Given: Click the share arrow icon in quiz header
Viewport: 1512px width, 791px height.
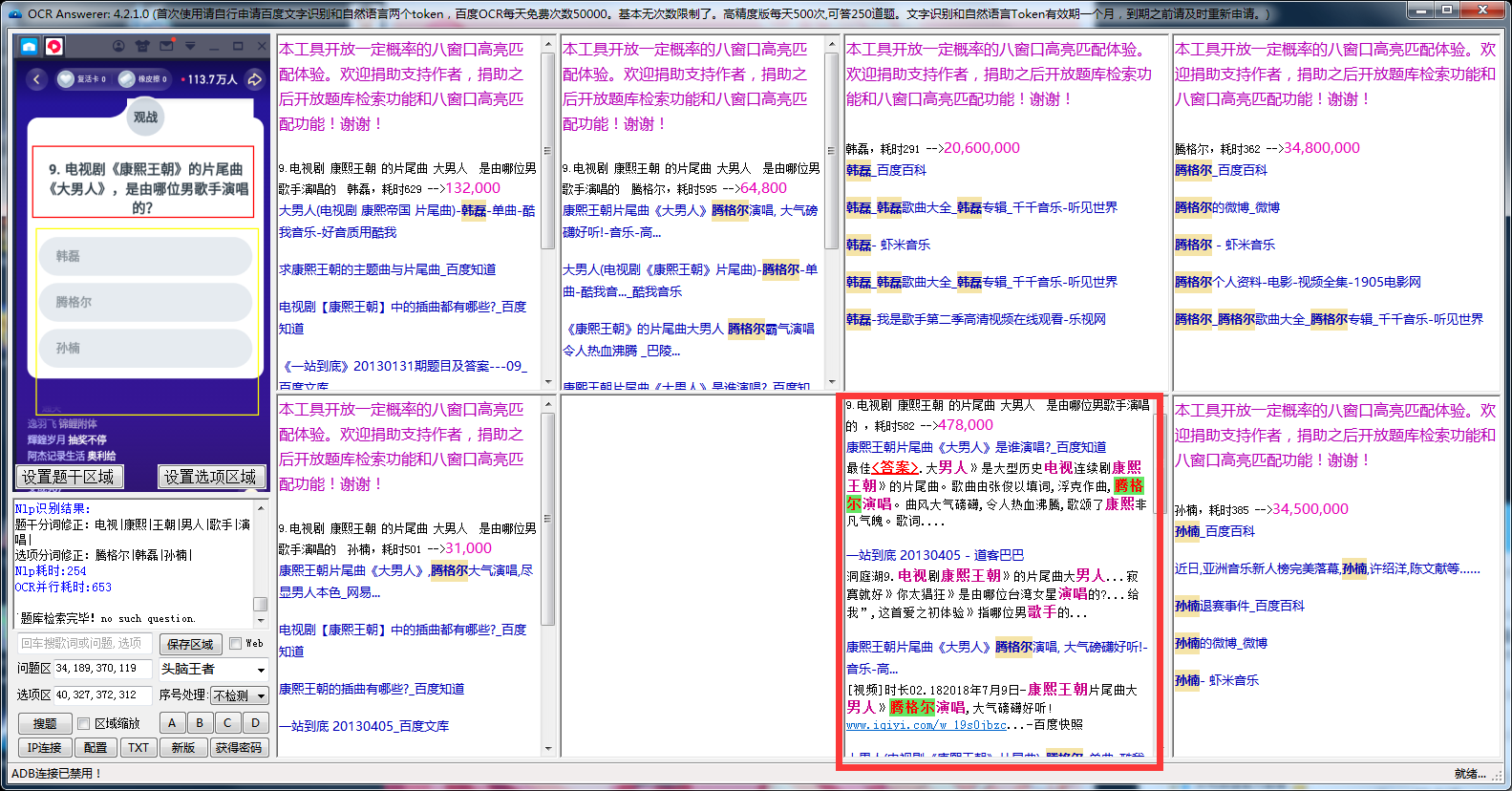Looking at the screenshot, I should pos(254,79).
